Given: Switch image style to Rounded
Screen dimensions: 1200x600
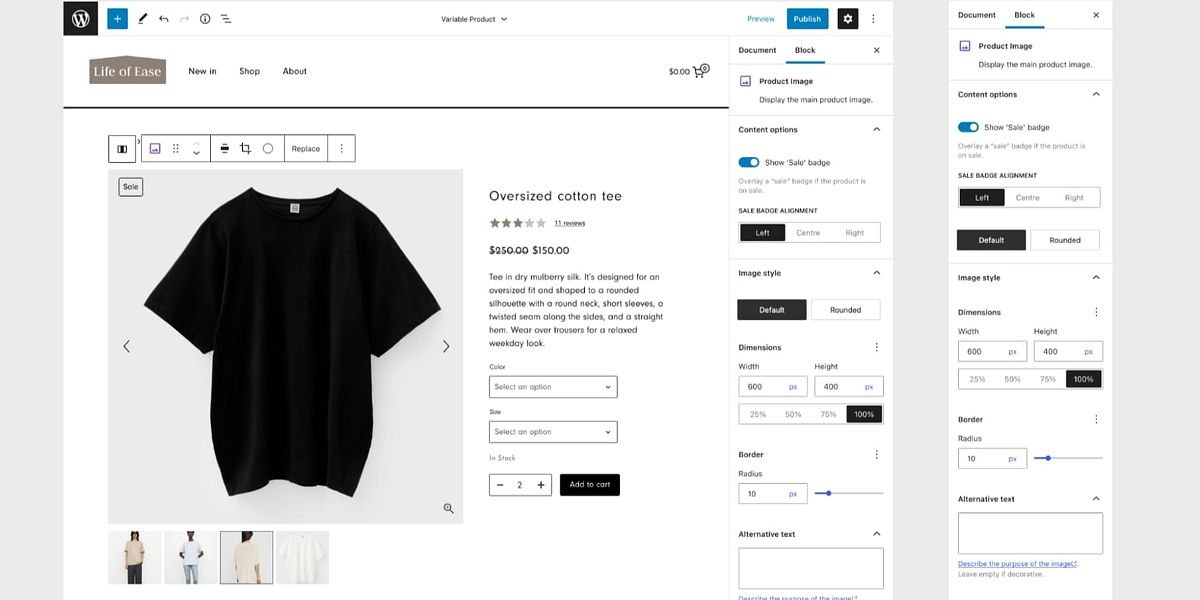Looking at the screenshot, I should click(x=845, y=309).
